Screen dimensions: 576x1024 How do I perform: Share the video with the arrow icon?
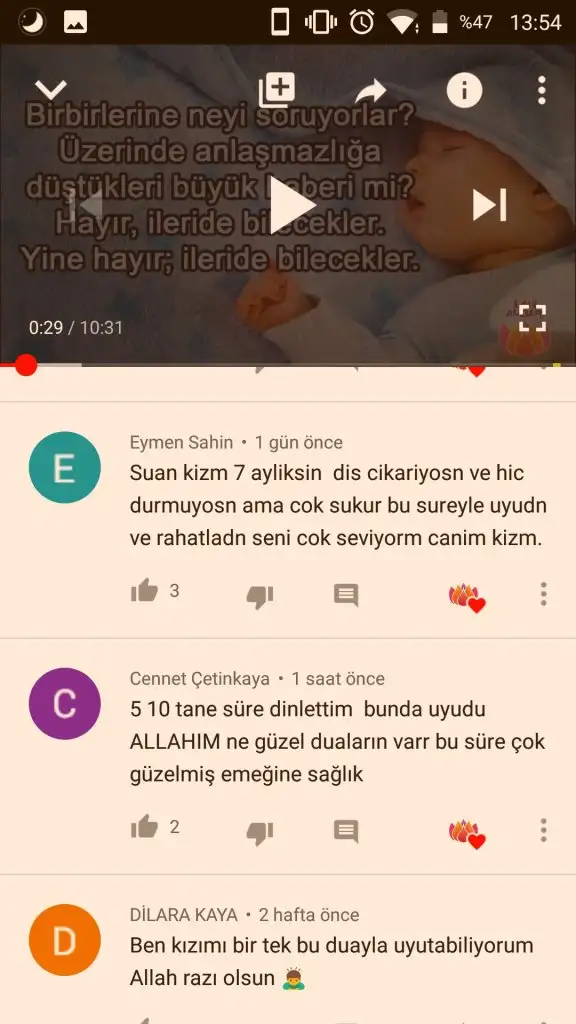tap(370, 91)
